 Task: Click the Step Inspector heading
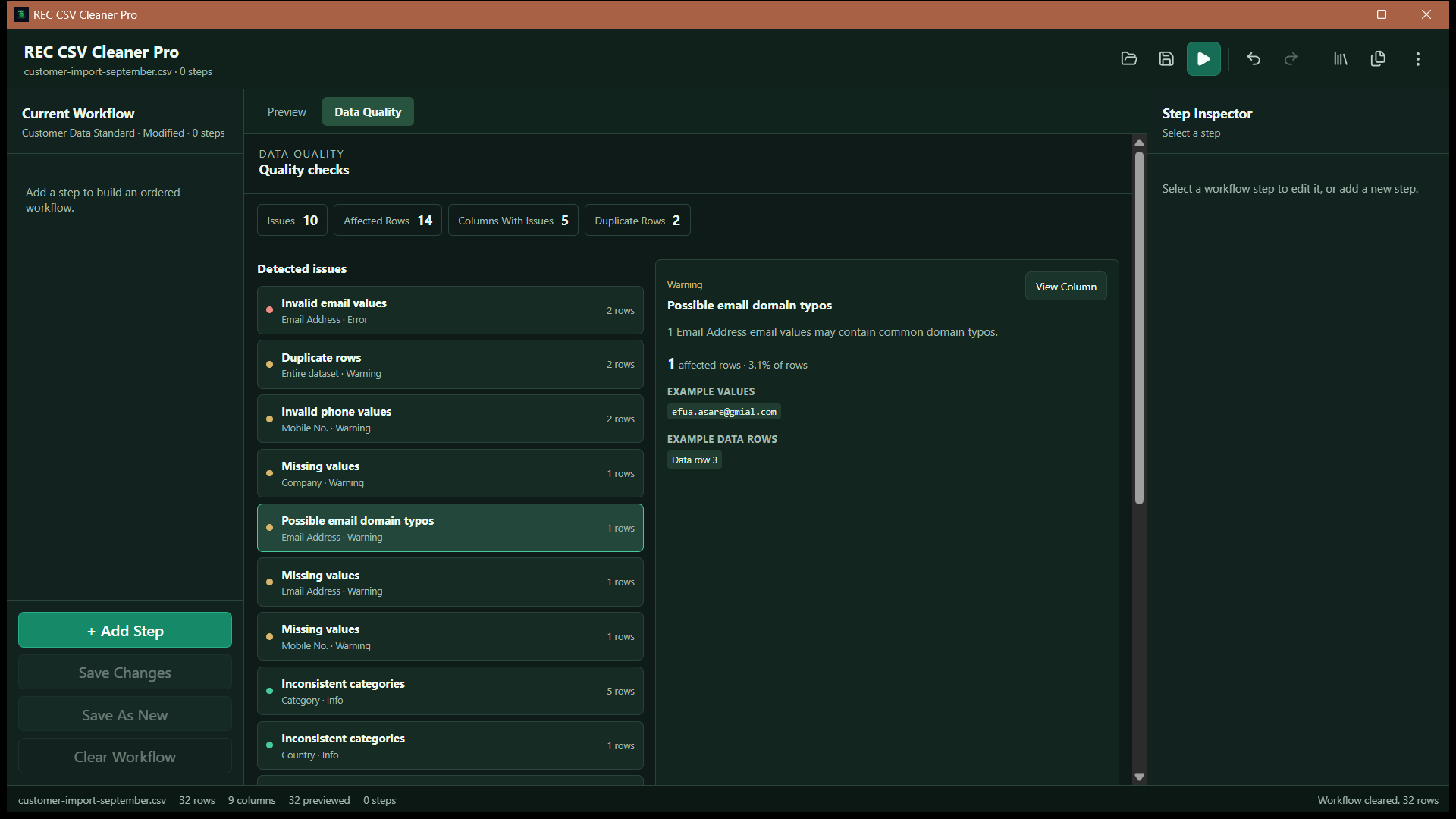[1207, 114]
